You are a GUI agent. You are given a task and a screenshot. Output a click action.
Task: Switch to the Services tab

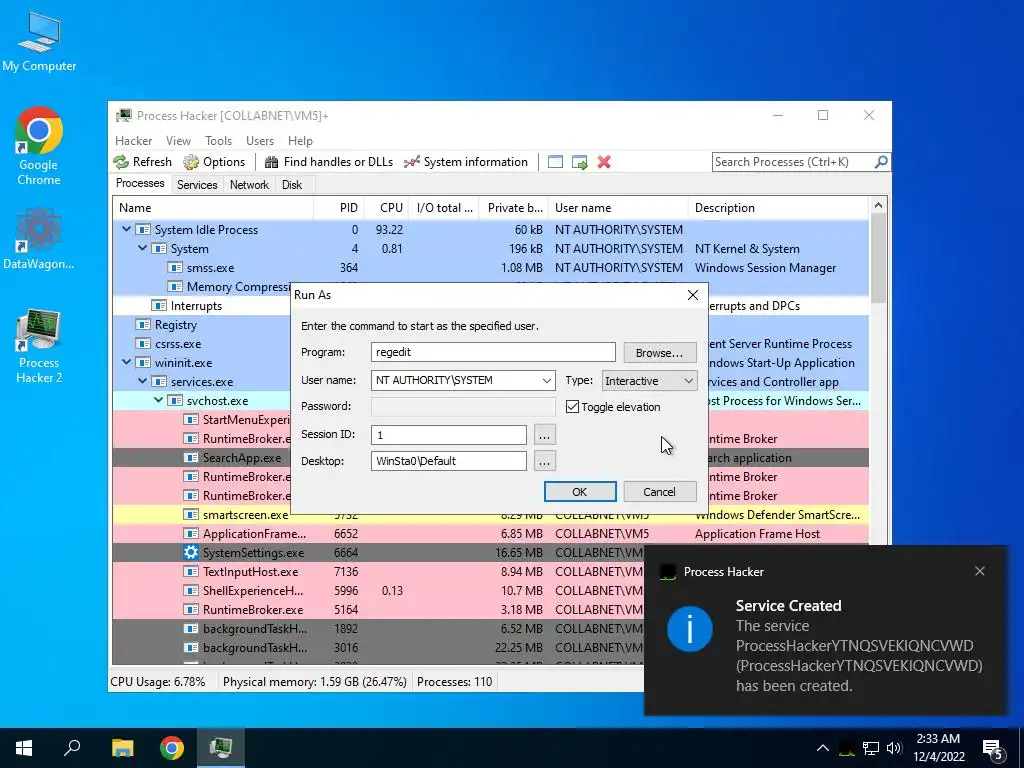[197, 185]
